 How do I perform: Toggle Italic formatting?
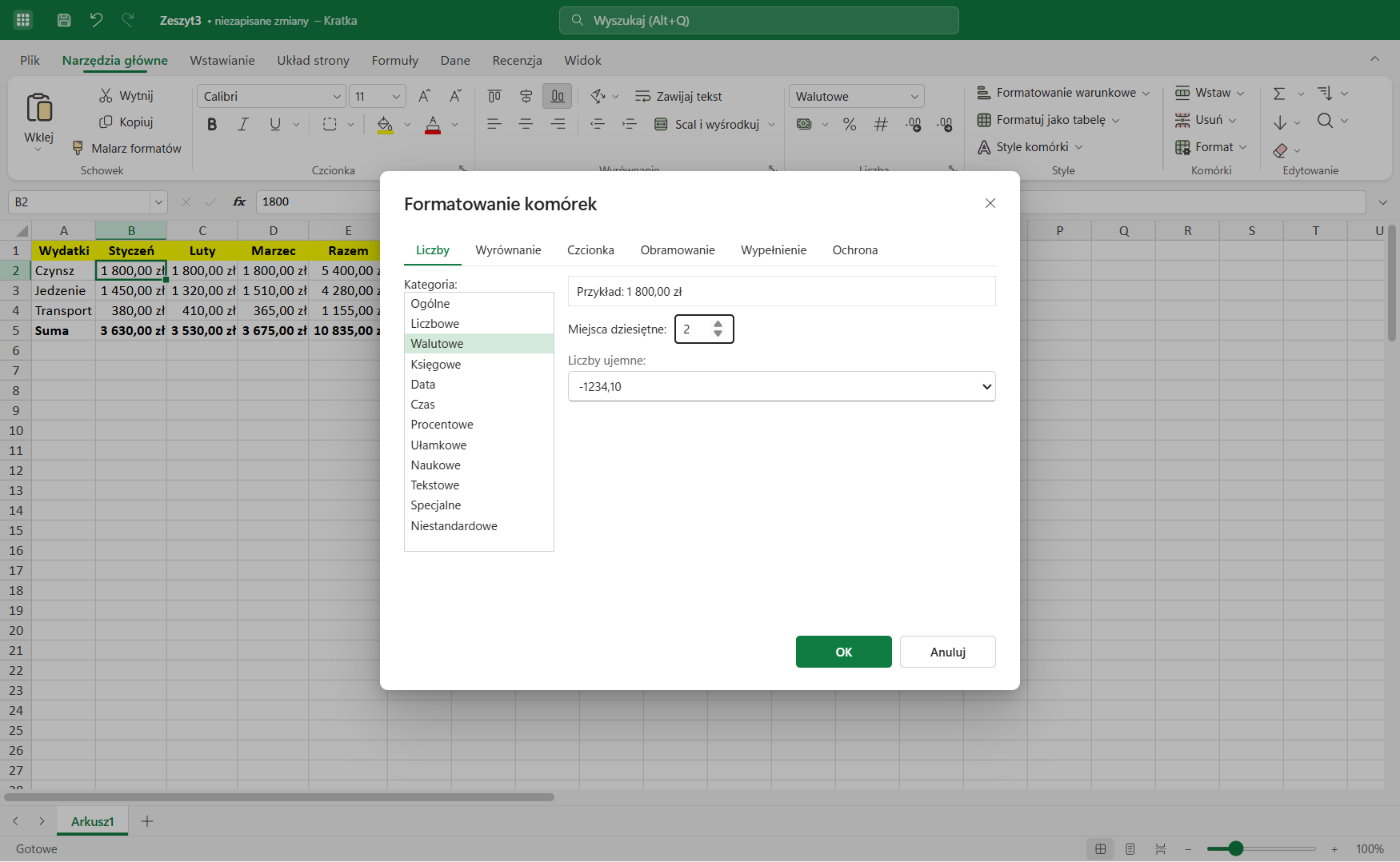point(243,124)
